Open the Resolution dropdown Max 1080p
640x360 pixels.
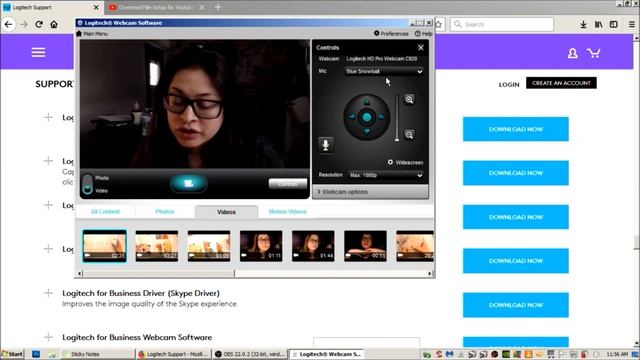386,175
